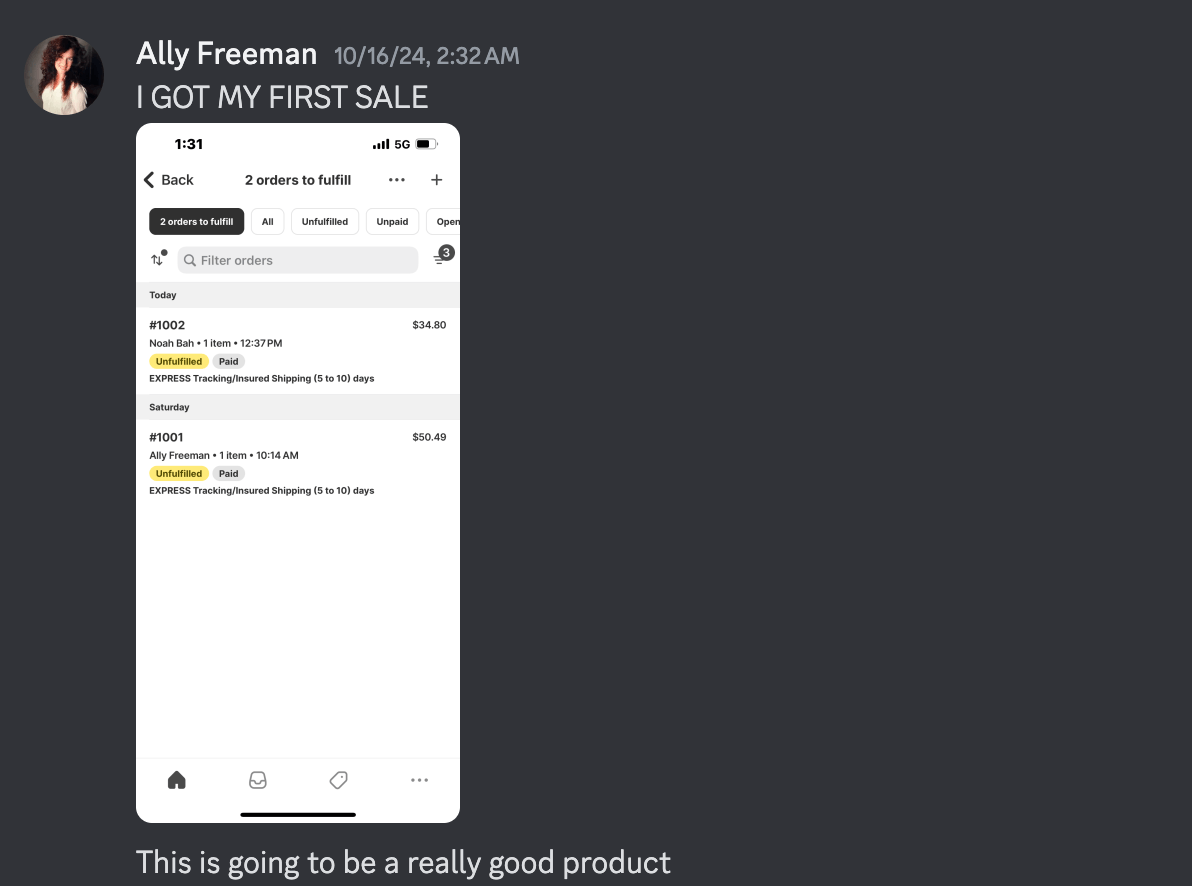Screen dimensions: 1192x886
Task: Click the Filter orders search field
Action: [298, 260]
